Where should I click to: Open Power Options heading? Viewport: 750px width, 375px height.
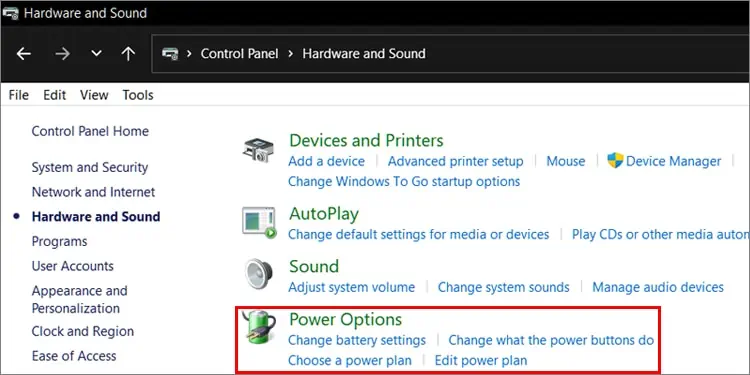pyautogui.click(x=345, y=319)
